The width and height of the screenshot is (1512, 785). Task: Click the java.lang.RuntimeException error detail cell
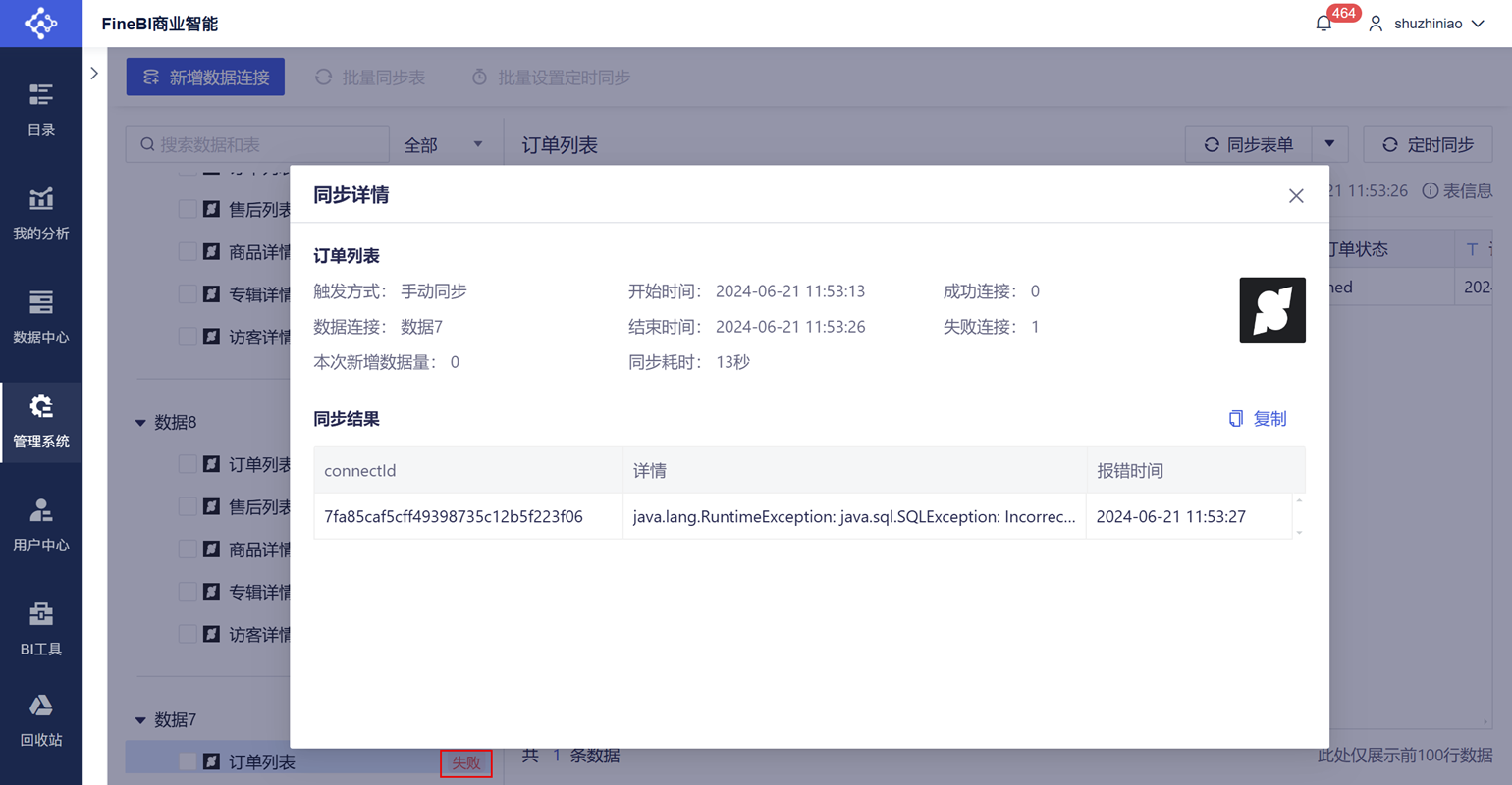854,516
